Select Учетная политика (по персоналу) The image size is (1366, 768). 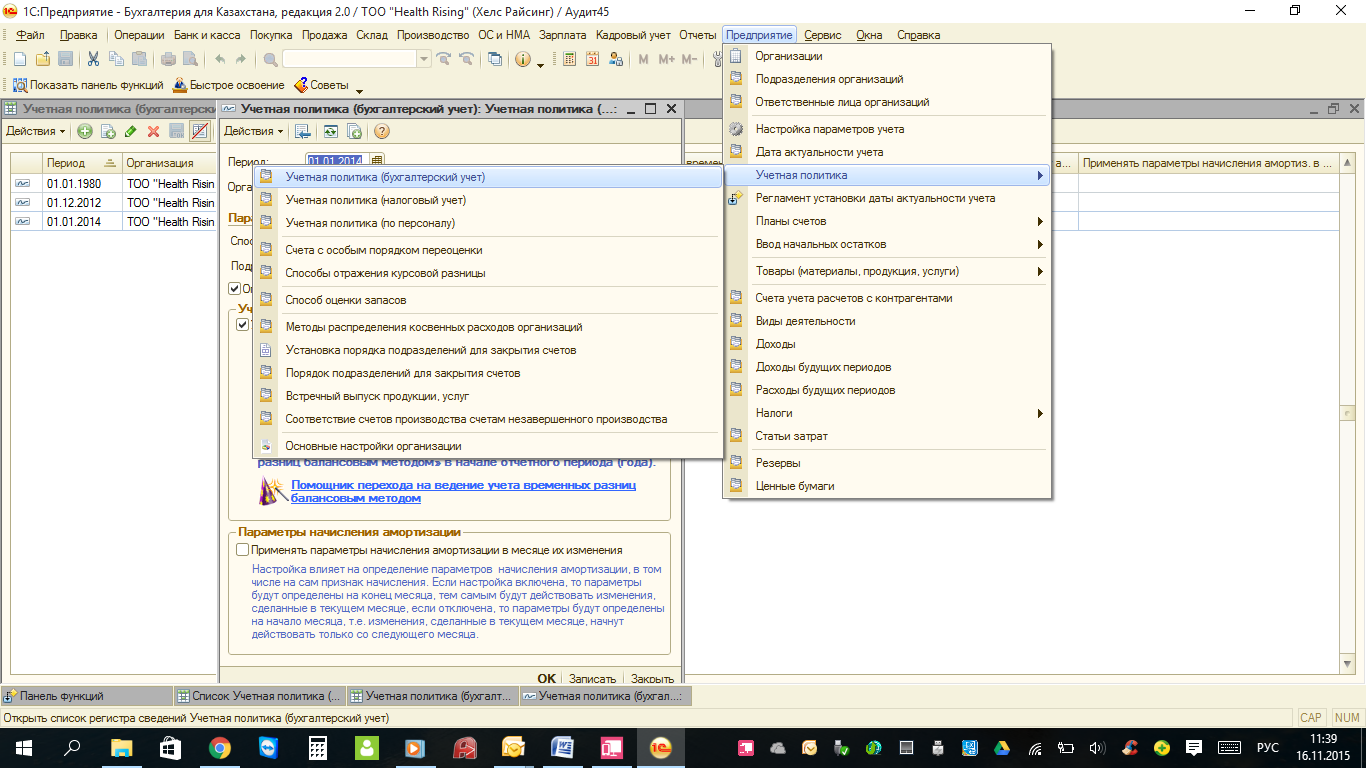(x=487, y=223)
